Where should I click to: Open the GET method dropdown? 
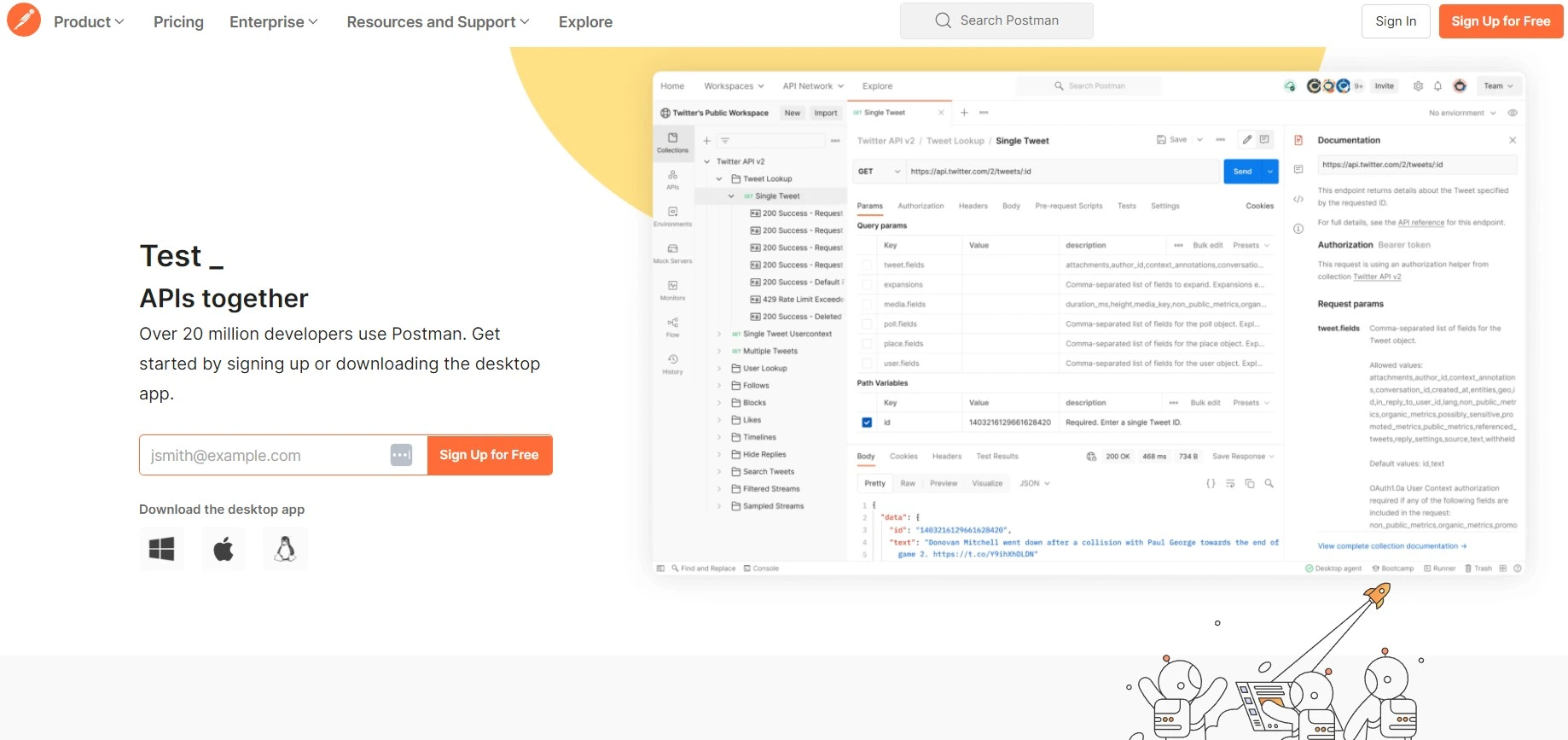click(x=879, y=172)
